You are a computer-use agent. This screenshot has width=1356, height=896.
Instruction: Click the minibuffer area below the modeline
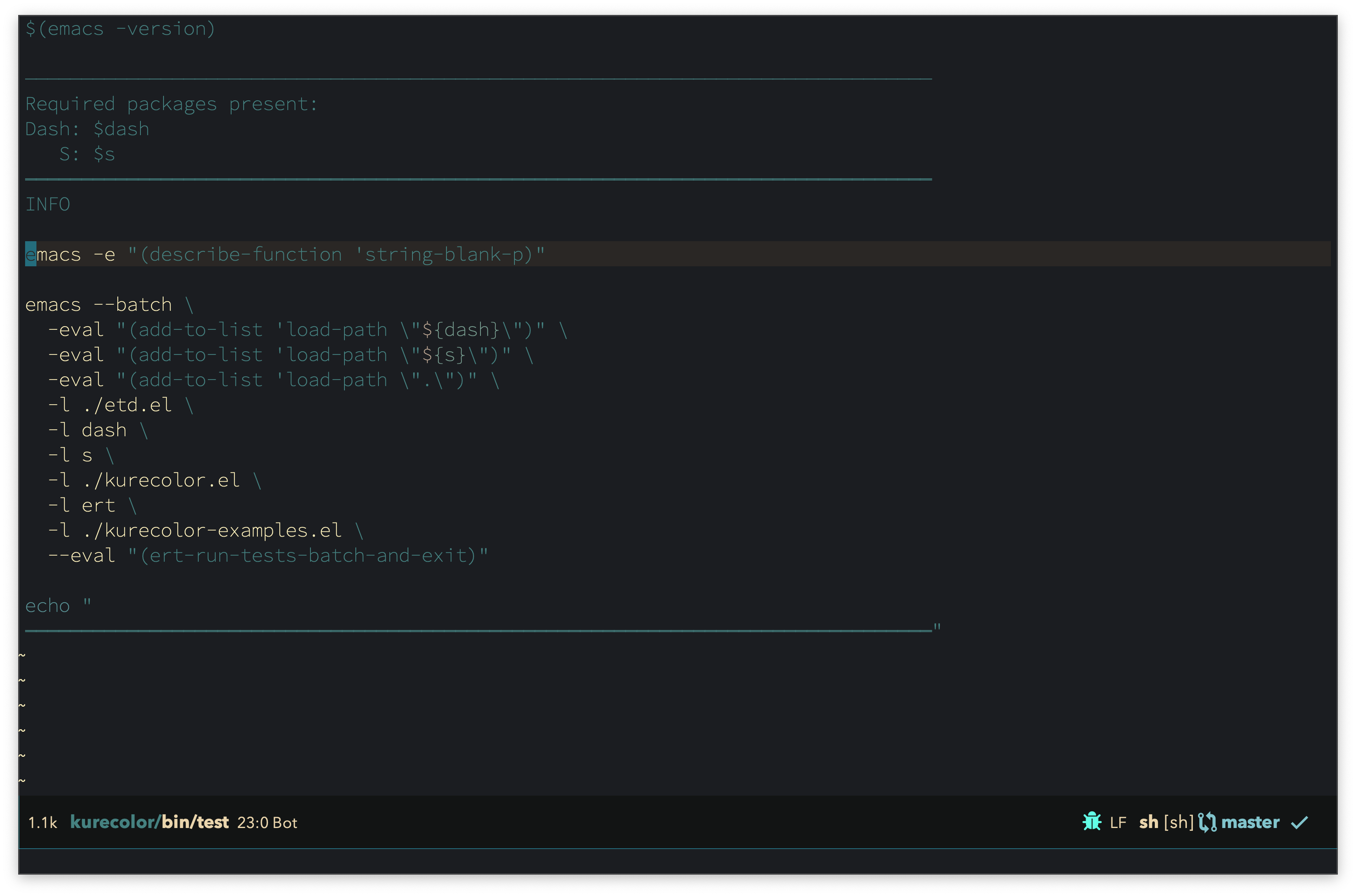coord(678,861)
